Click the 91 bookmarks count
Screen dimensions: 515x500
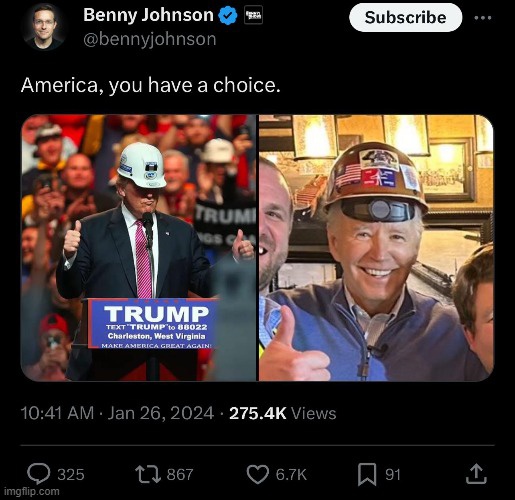point(393,474)
